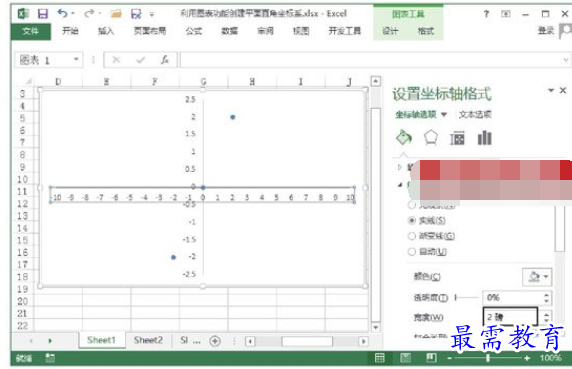Switch to the 数据 ribbon tab
Image resolution: width=572 pixels, height=369 pixels.
[x=229, y=31]
